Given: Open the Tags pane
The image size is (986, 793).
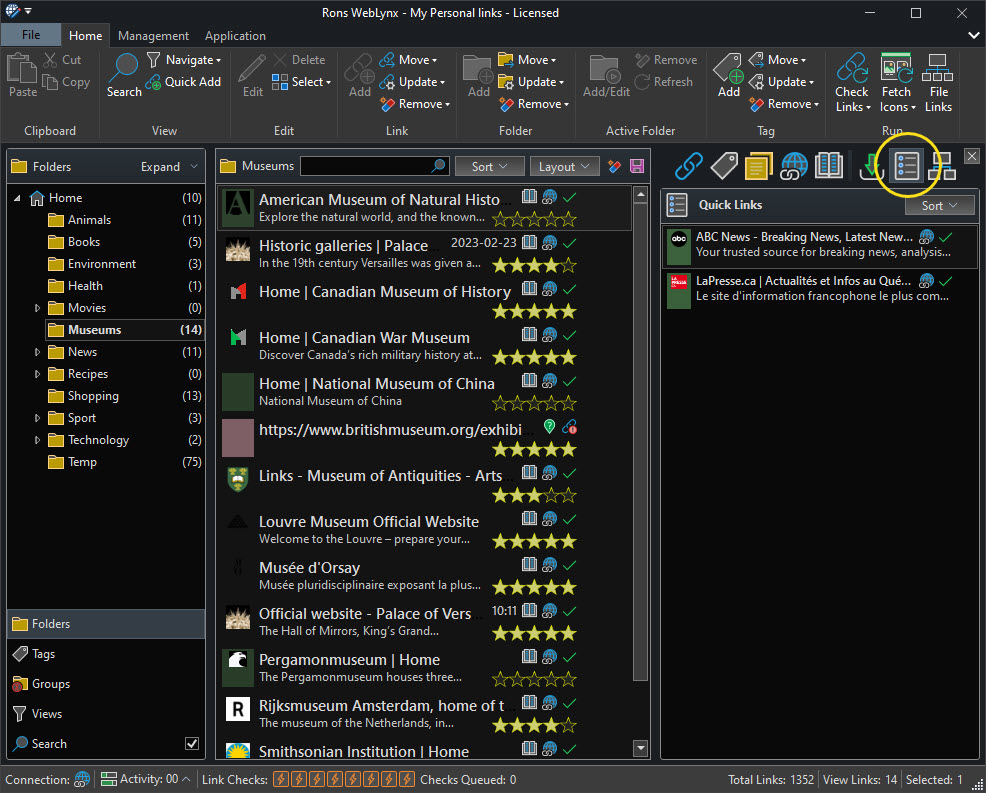Looking at the screenshot, I should (106, 654).
